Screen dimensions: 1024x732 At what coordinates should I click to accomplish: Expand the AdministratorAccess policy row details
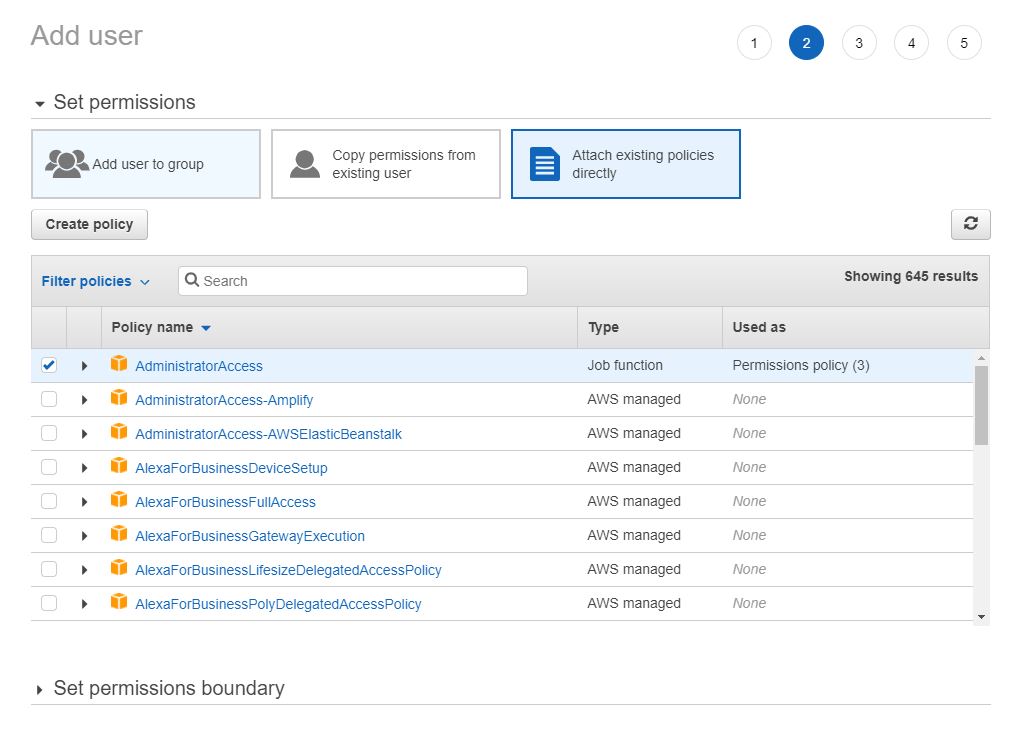point(84,366)
